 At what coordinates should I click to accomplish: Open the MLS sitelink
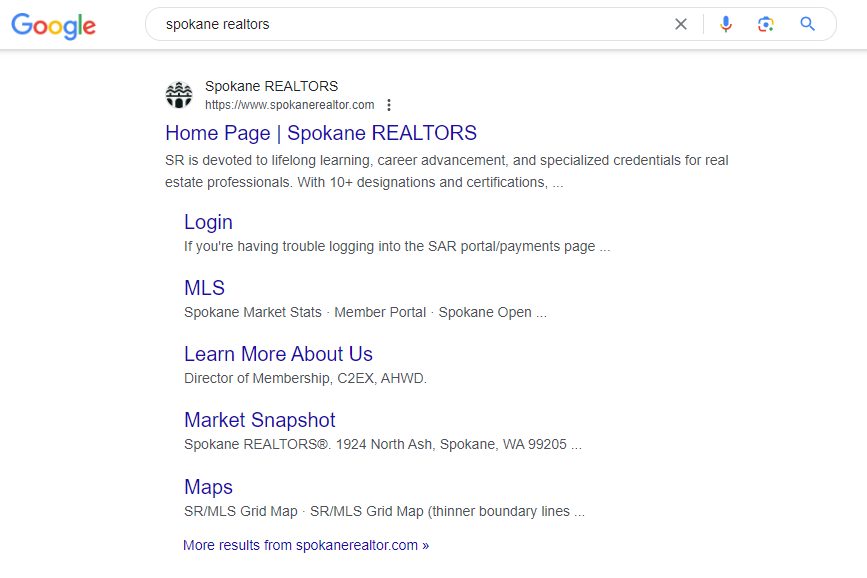[204, 288]
